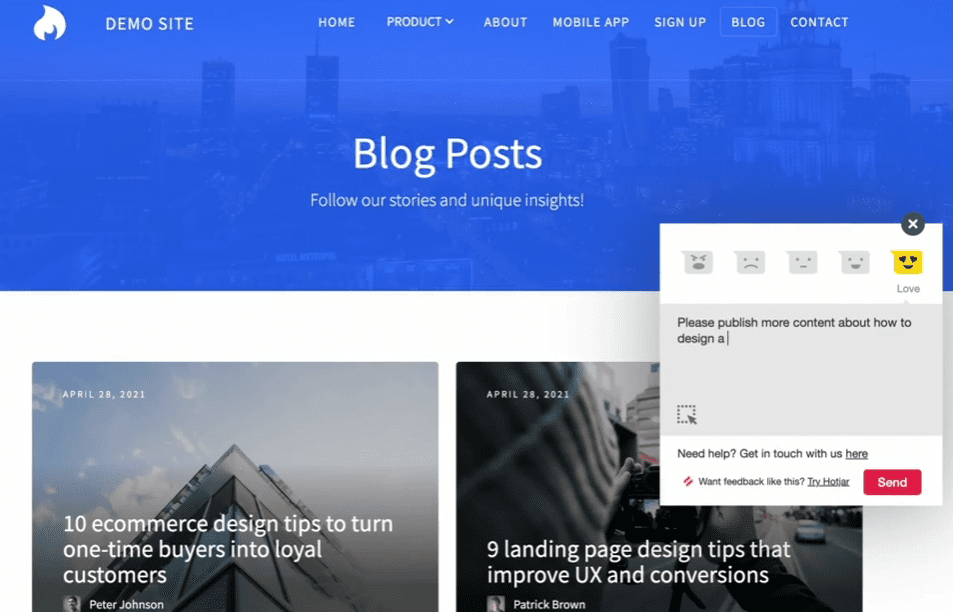
Task: Open the HOME menu item
Action: point(337,22)
